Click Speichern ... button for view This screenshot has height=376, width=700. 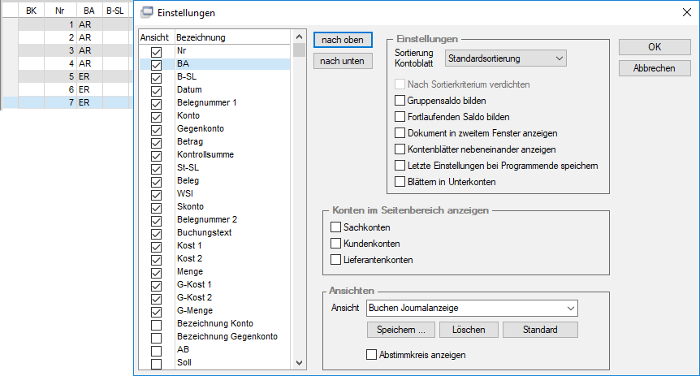401,330
